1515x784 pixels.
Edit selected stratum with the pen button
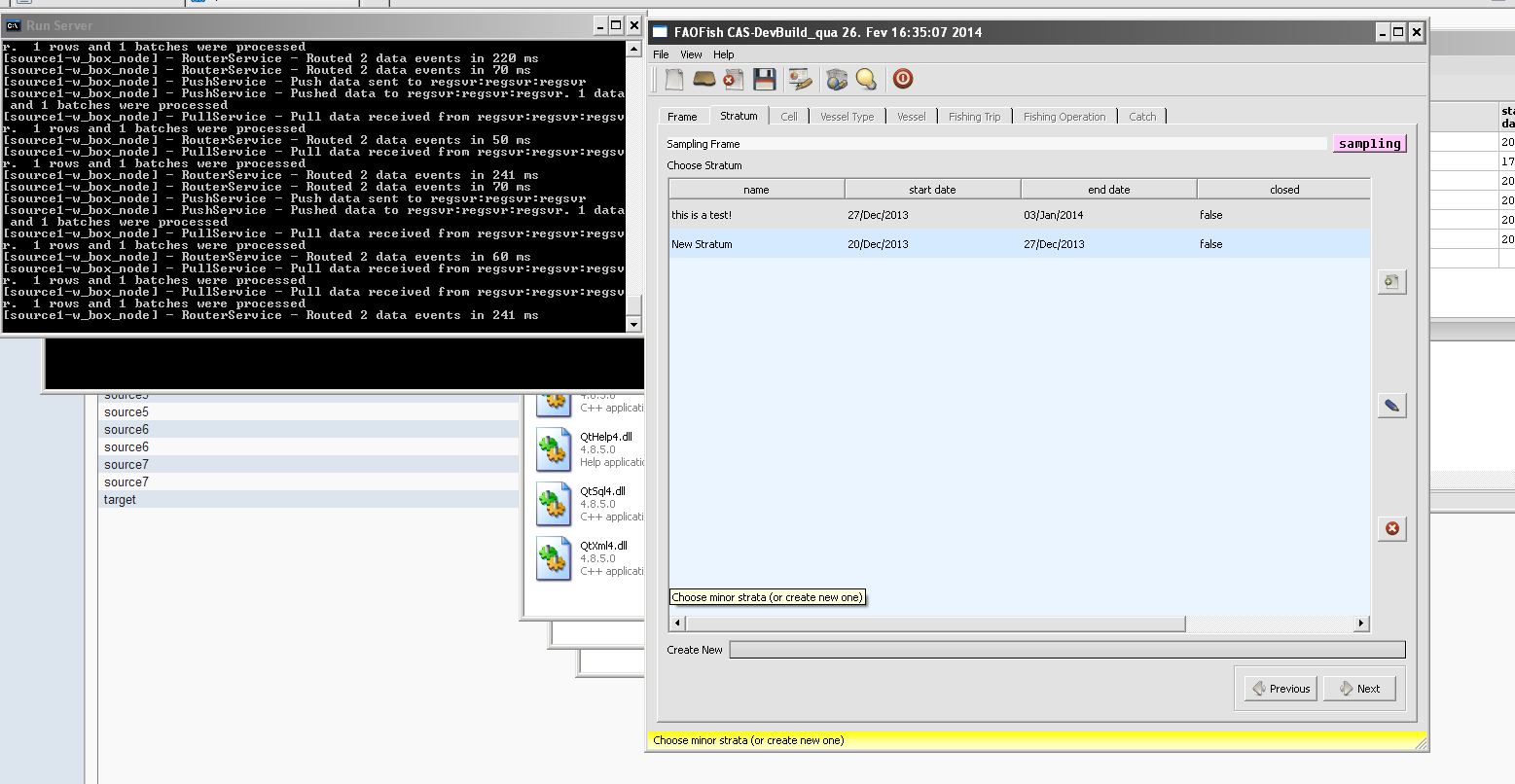(x=1391, y=406)
